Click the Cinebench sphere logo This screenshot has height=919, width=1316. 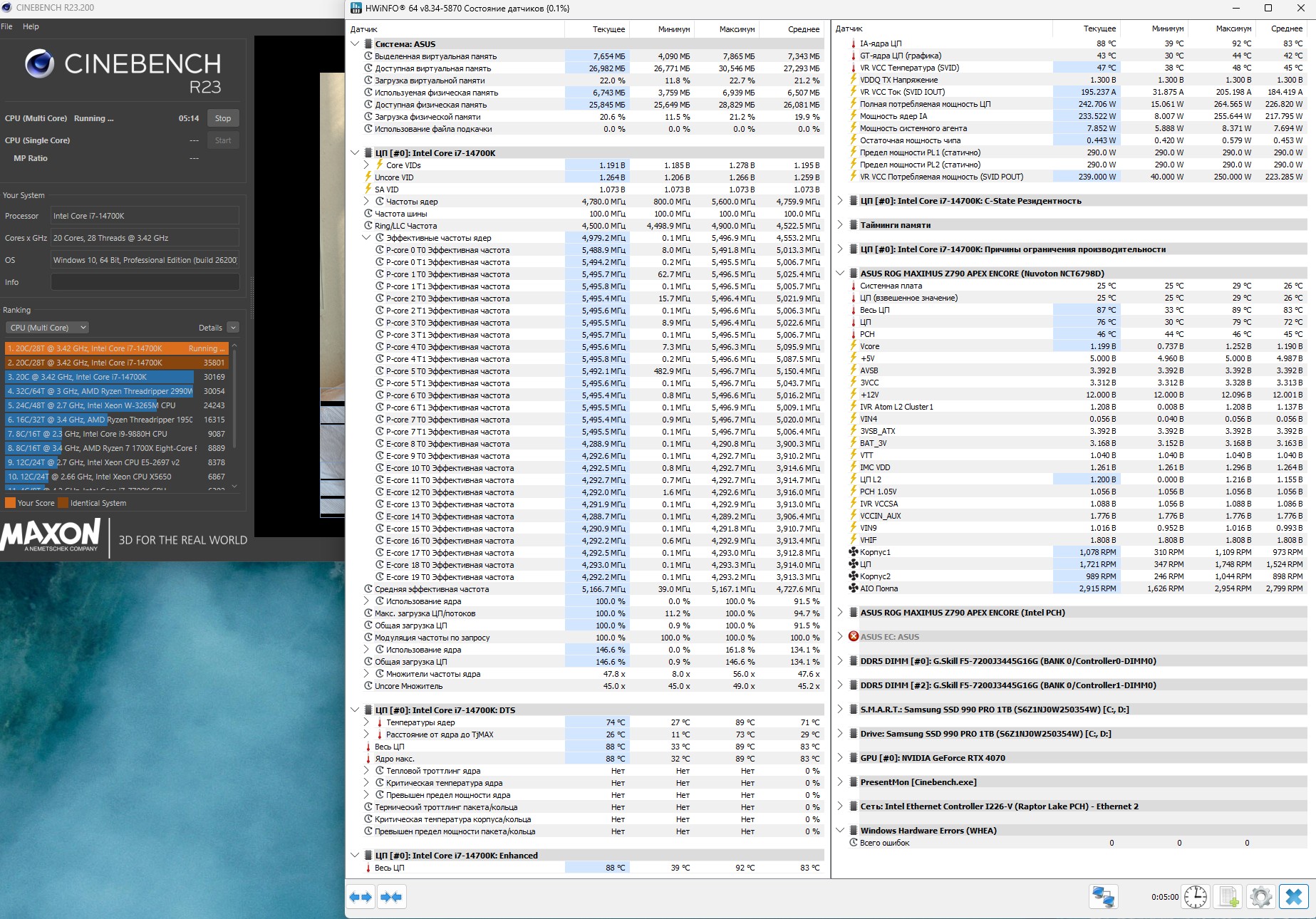[39, 64]
